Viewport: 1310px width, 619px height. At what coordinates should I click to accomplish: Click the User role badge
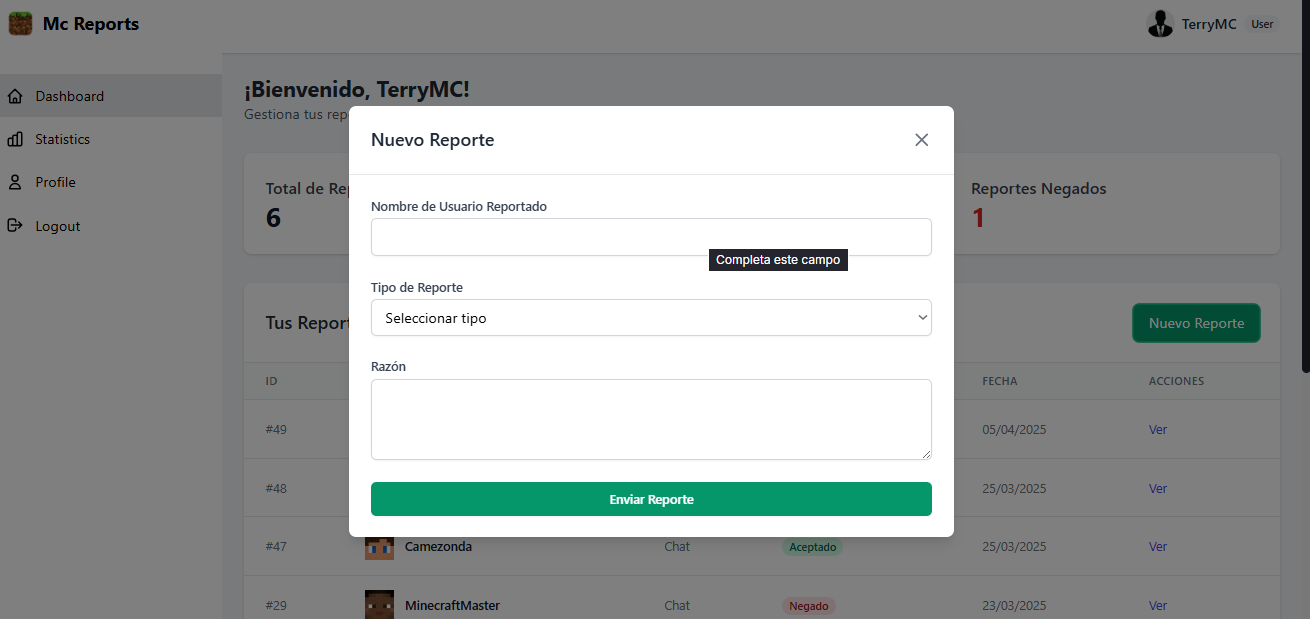pyautogui.click(x=1262, y=24)
